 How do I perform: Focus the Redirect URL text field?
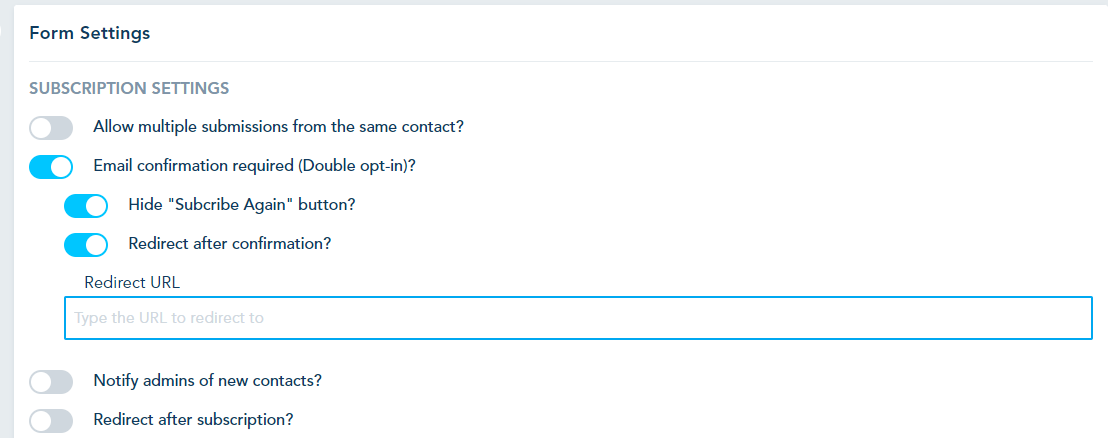tap(578, 318)
